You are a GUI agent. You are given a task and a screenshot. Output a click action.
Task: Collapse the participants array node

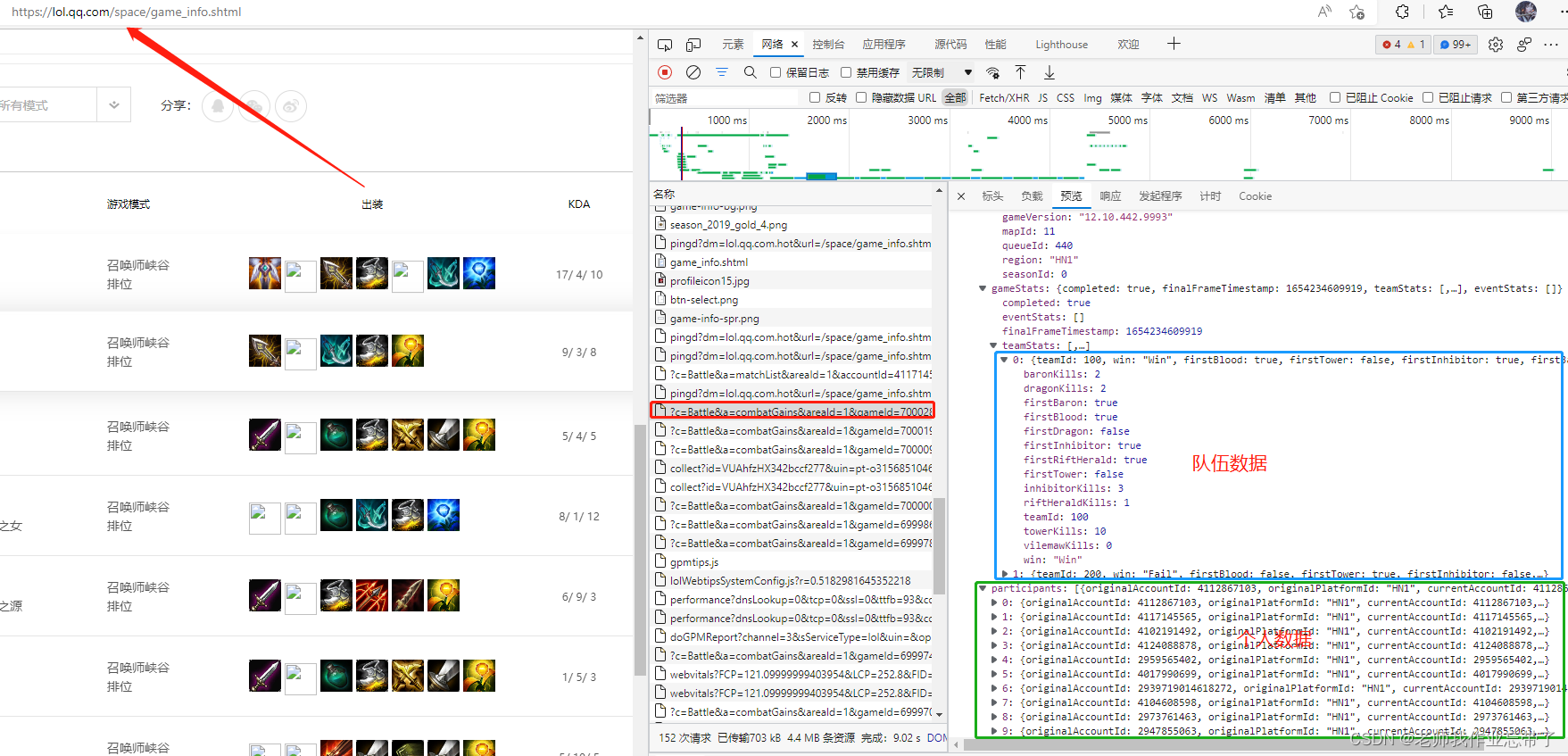[983, 588]
